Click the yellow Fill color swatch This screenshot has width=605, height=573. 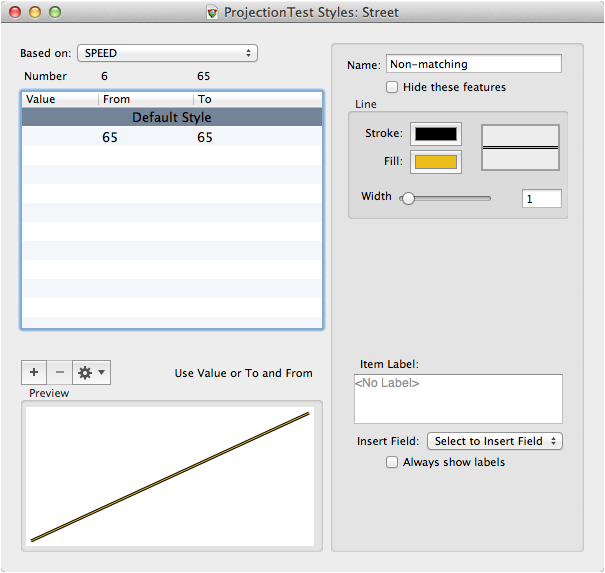point(436,162)
